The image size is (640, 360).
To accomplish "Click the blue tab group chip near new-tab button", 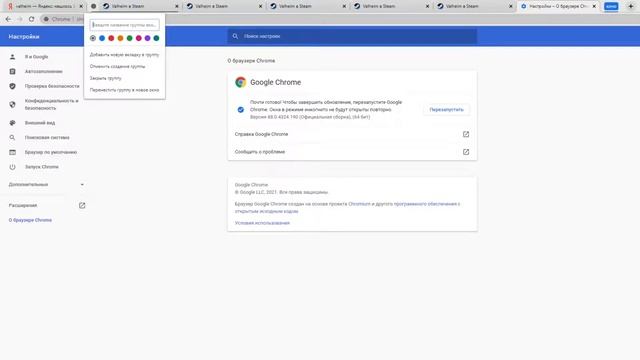I will click(x=611, y=6).
